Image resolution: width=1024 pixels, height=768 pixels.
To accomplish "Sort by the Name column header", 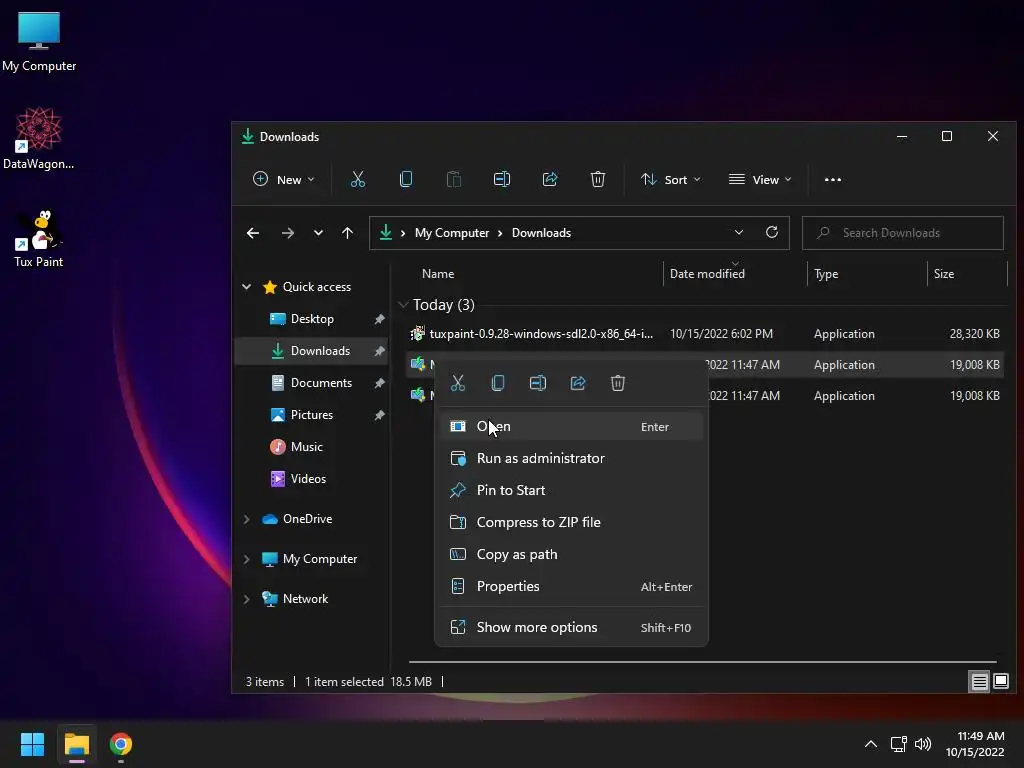I will point(438,274).
